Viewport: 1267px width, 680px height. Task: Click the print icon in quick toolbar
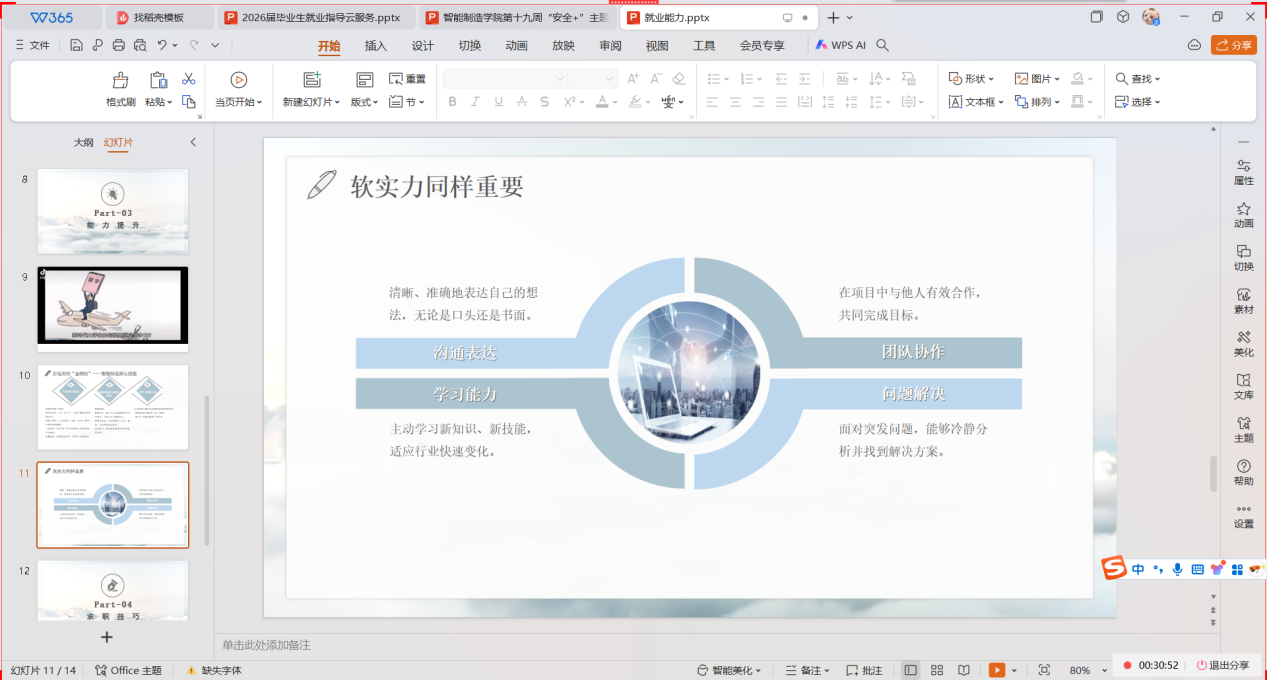coord(119,45)
